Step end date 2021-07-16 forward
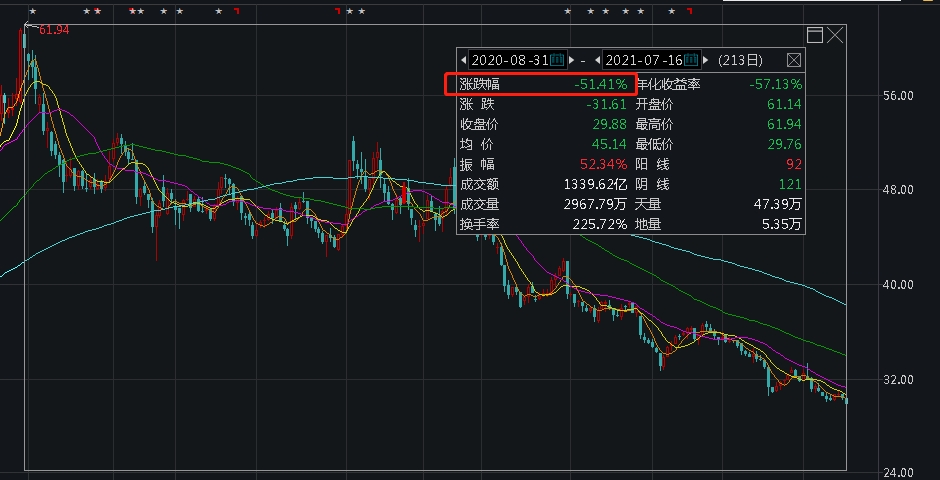Viewport: 940px width, 480px height. point(704,60)
